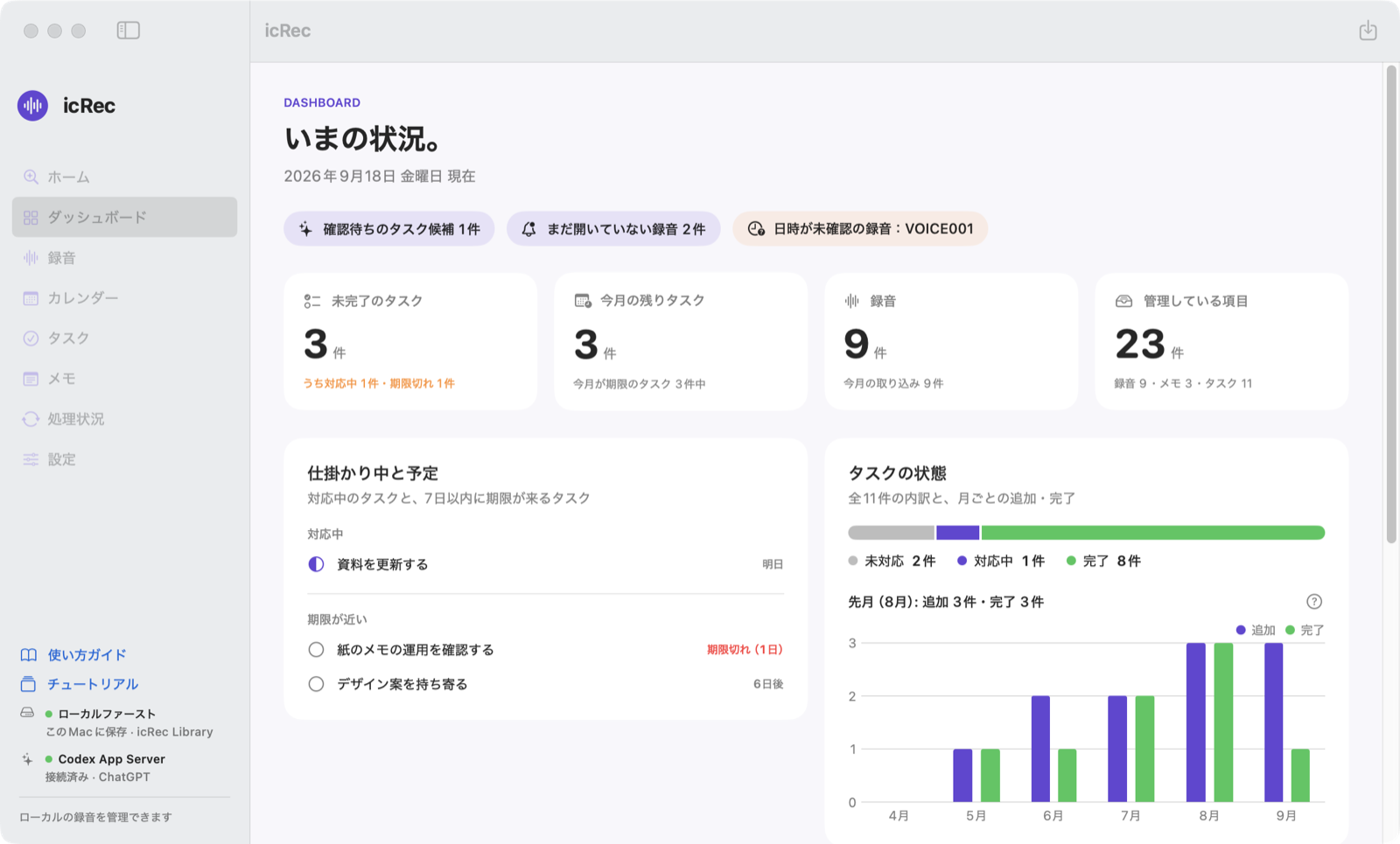The image size is (1400, 844).
Task: Open メモ in the sidebar
Action: coord(124,379)
